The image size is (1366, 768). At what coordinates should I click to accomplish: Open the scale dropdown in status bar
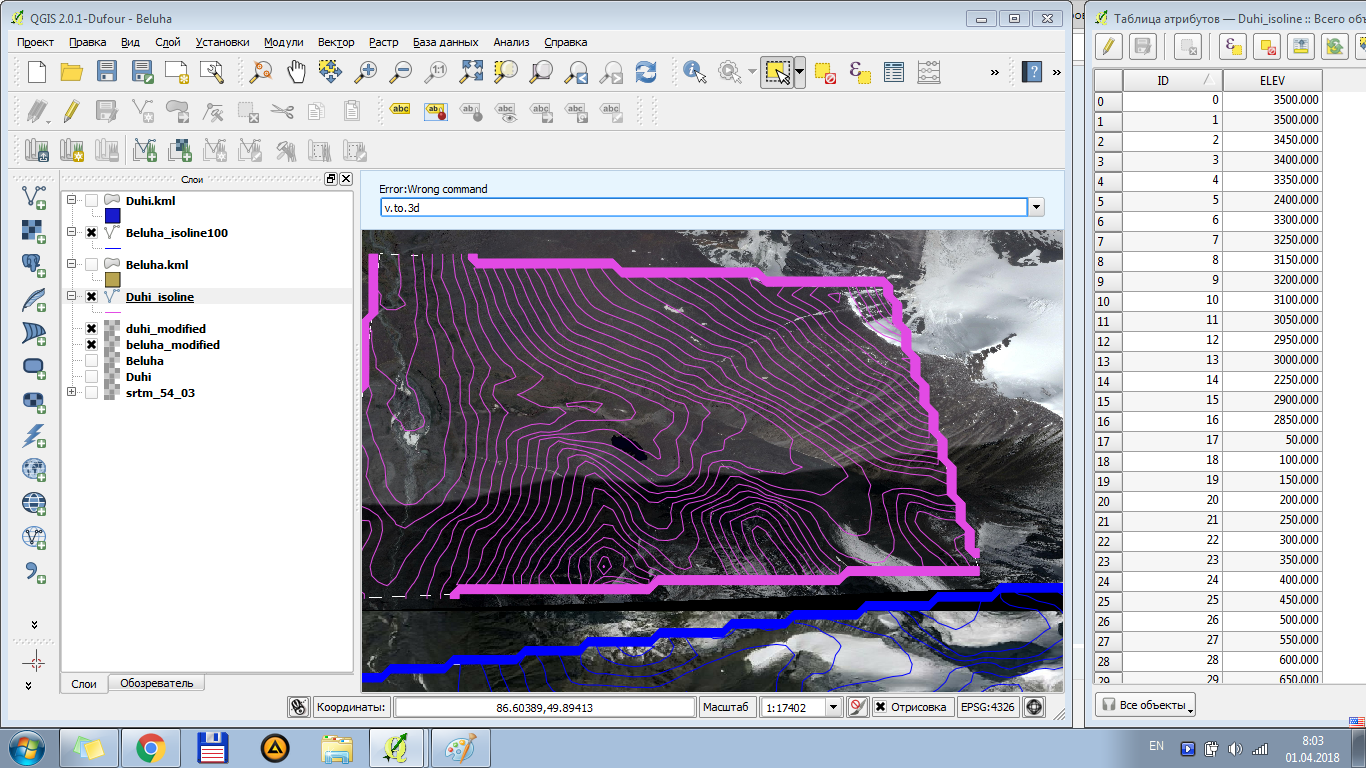pyautogui.click(x=832, y=707)
